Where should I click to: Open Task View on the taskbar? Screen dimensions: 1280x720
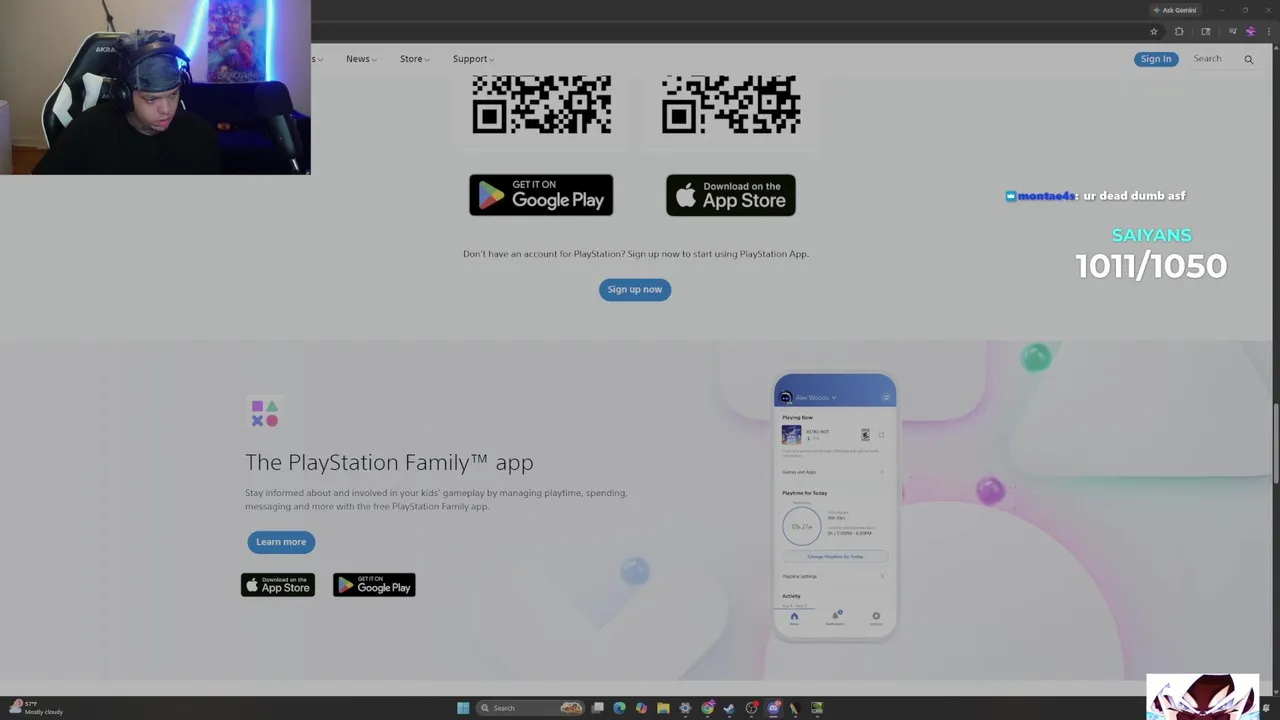click(x=598, y=708)
